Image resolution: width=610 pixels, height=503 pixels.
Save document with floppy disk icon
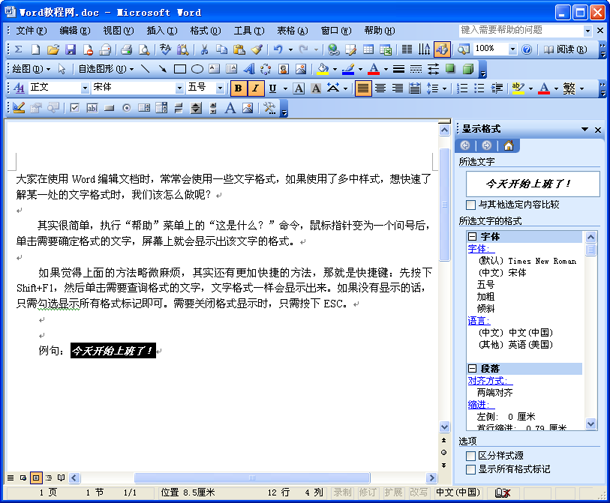click(70, 49)
